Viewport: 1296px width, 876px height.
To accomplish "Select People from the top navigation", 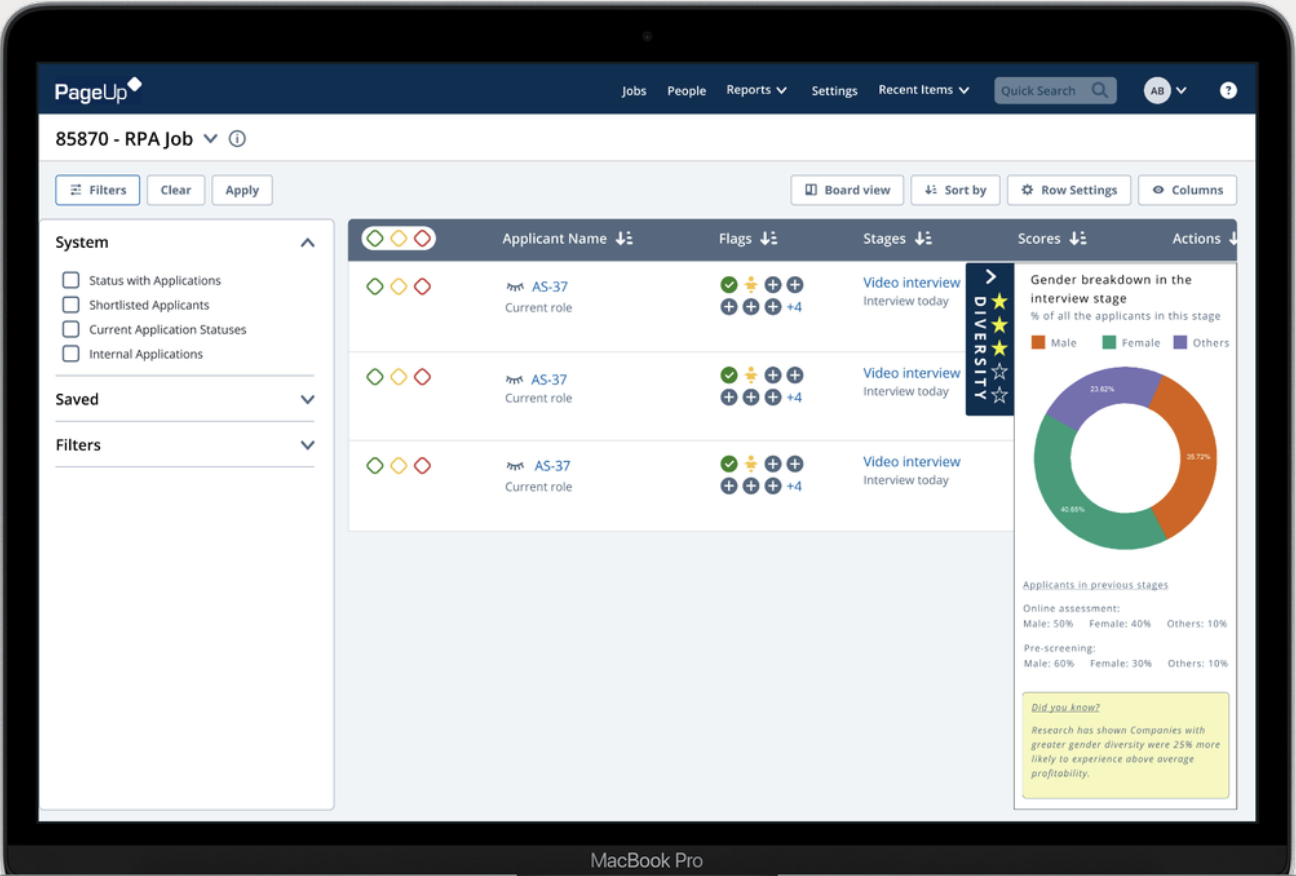I will pos(686,90).
